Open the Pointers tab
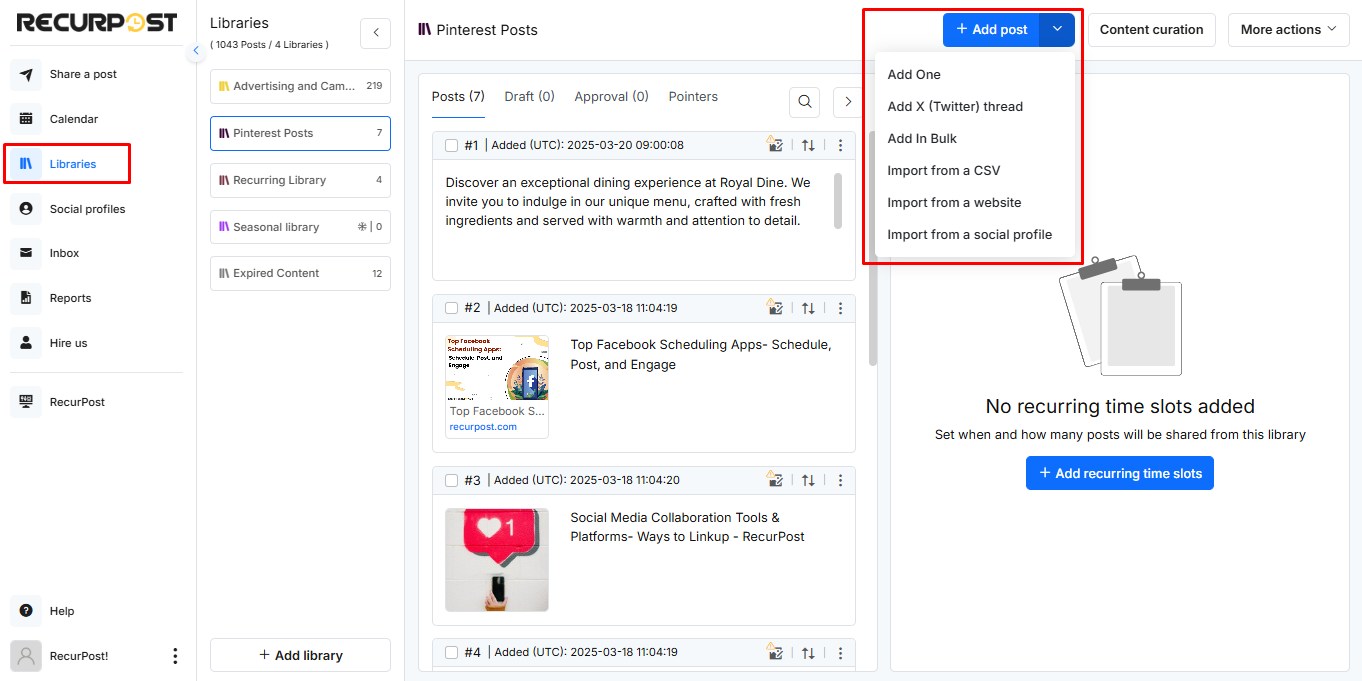Image resolution: width=1362 pixels, height=681 pixels. click(693, 97)
